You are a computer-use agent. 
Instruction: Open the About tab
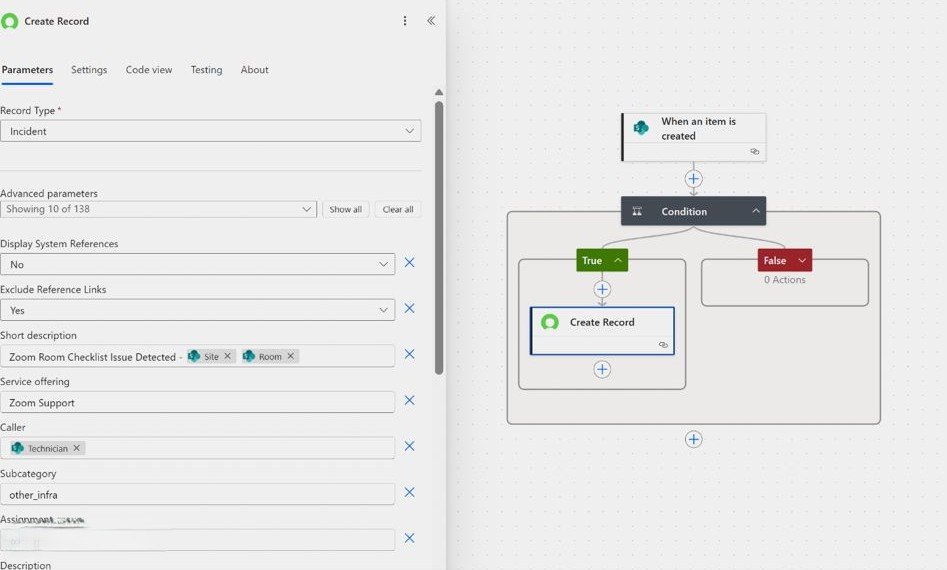254,70
